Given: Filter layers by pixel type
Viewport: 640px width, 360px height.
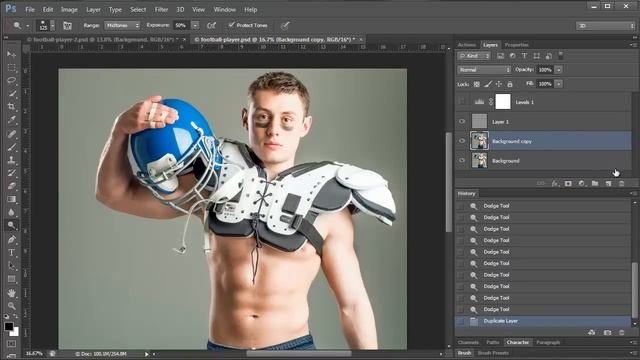Looking at the screenshot, I should click(500, 56).
